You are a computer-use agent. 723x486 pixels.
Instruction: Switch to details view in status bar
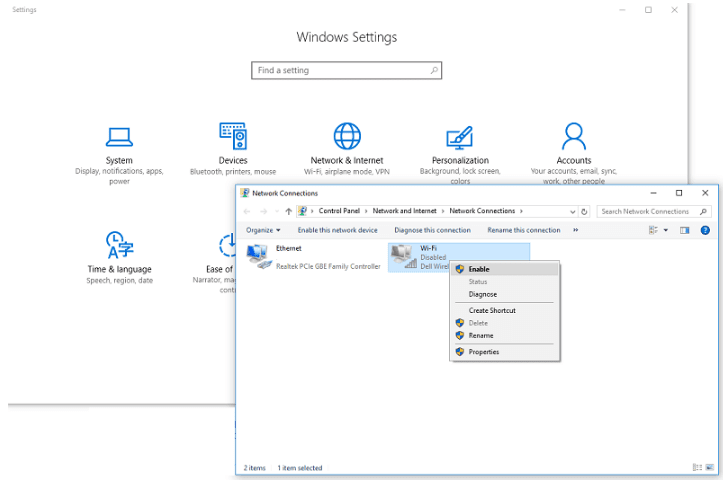click(697, 468)
